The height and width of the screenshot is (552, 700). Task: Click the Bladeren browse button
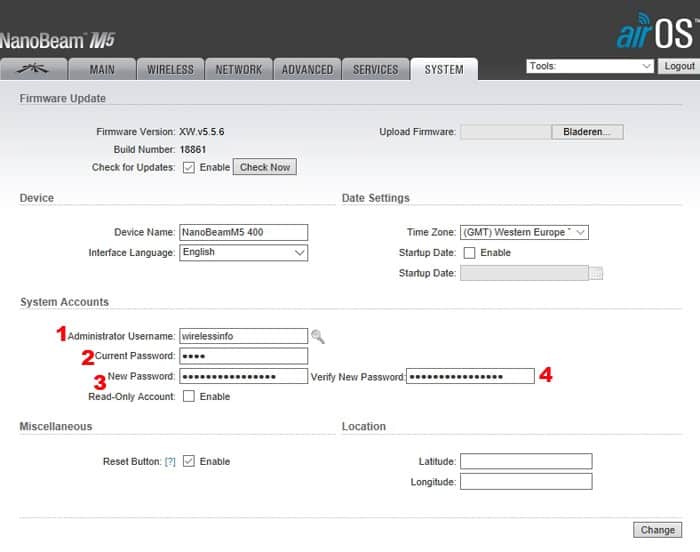tap(587, 132)
